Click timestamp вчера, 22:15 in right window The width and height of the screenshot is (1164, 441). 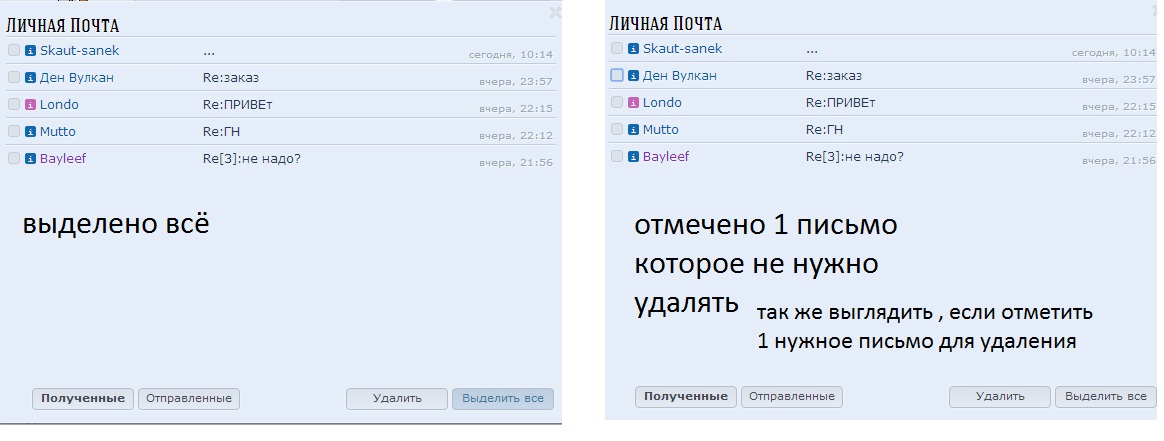point(1119,106)
